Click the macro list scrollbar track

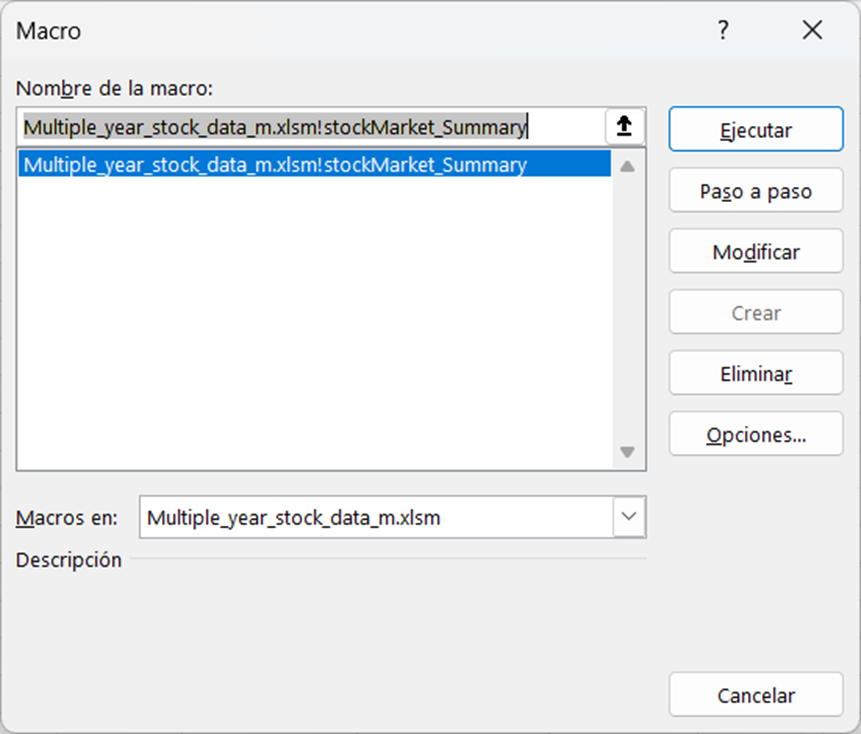click(628, 310)
